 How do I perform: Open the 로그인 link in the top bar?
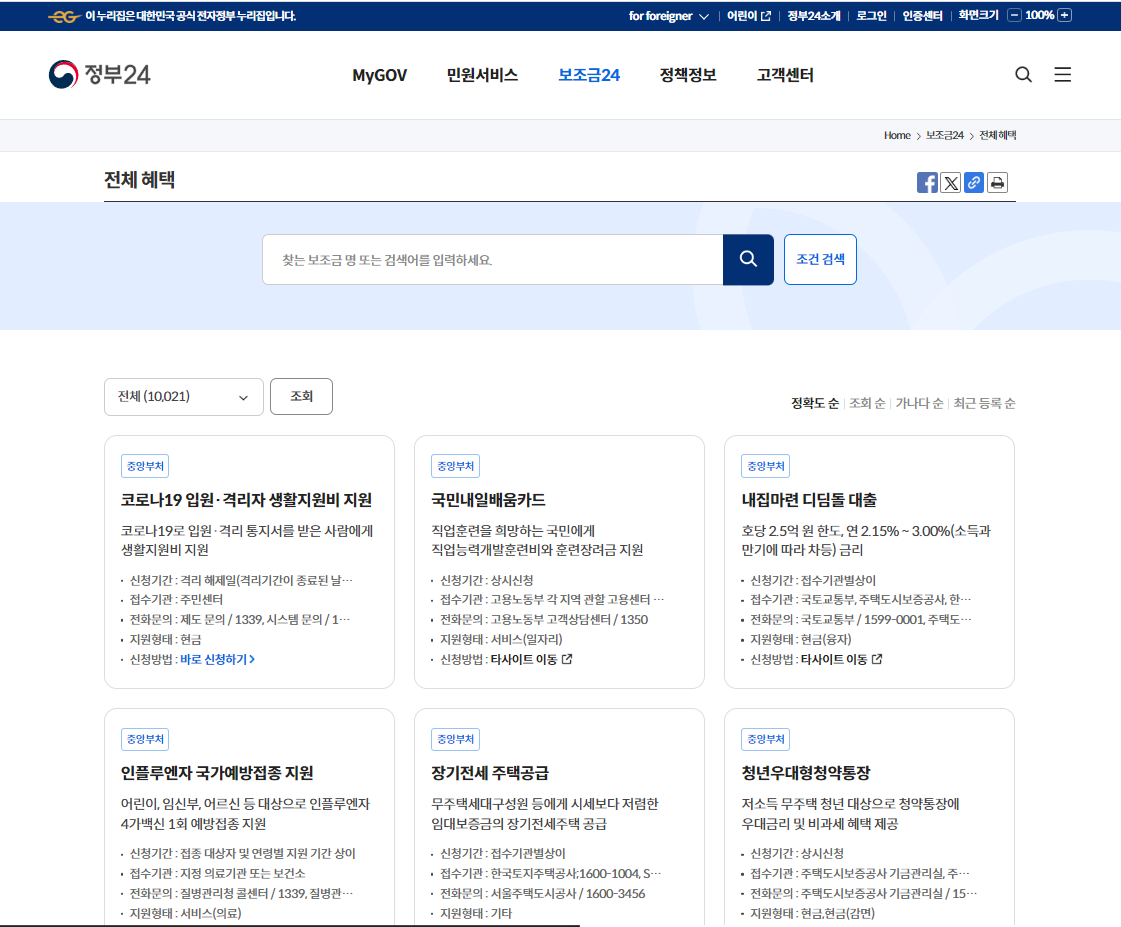tap(870, 15)
